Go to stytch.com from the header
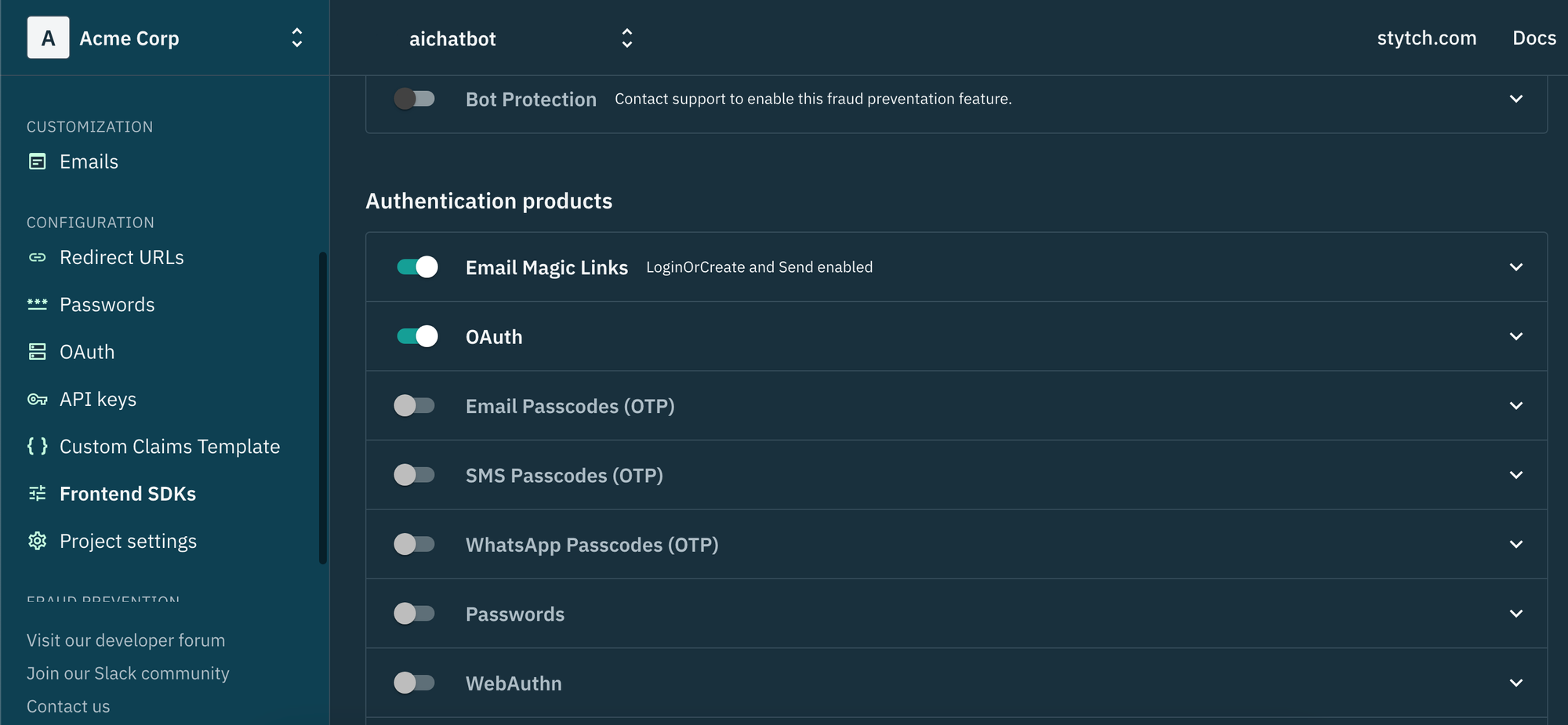Image resolution: width=1568 pixels, height=725 pixels. [x=1426, y=38]
